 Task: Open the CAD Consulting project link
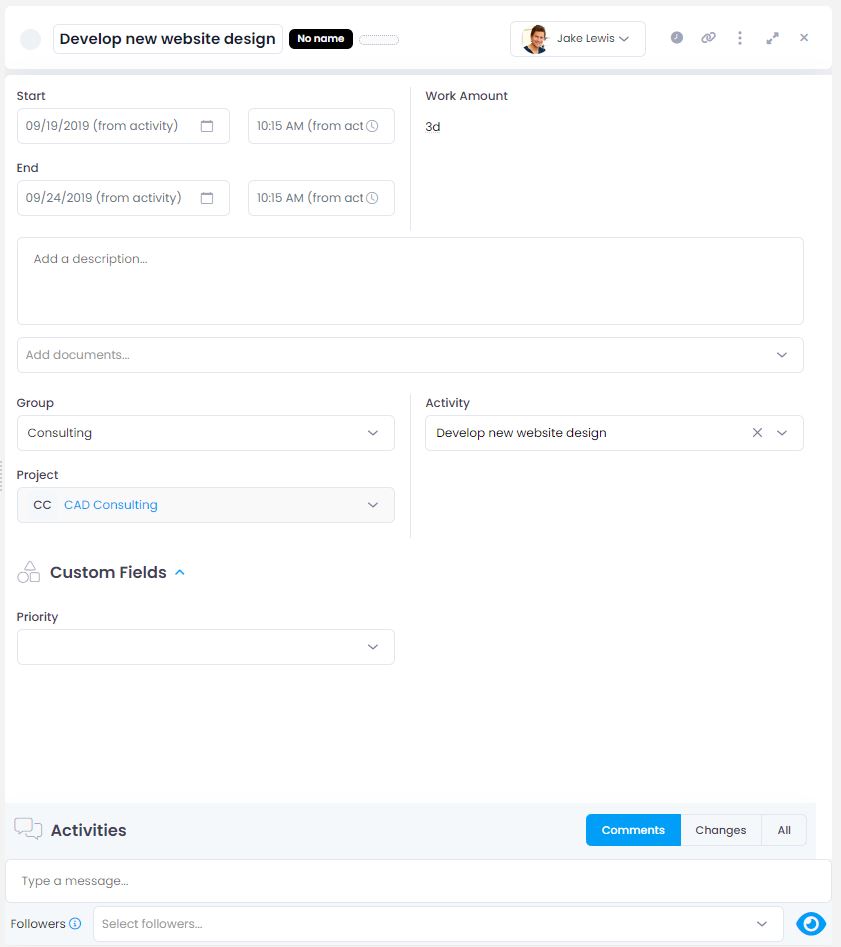pyautogui.click(x=111, y=505)
